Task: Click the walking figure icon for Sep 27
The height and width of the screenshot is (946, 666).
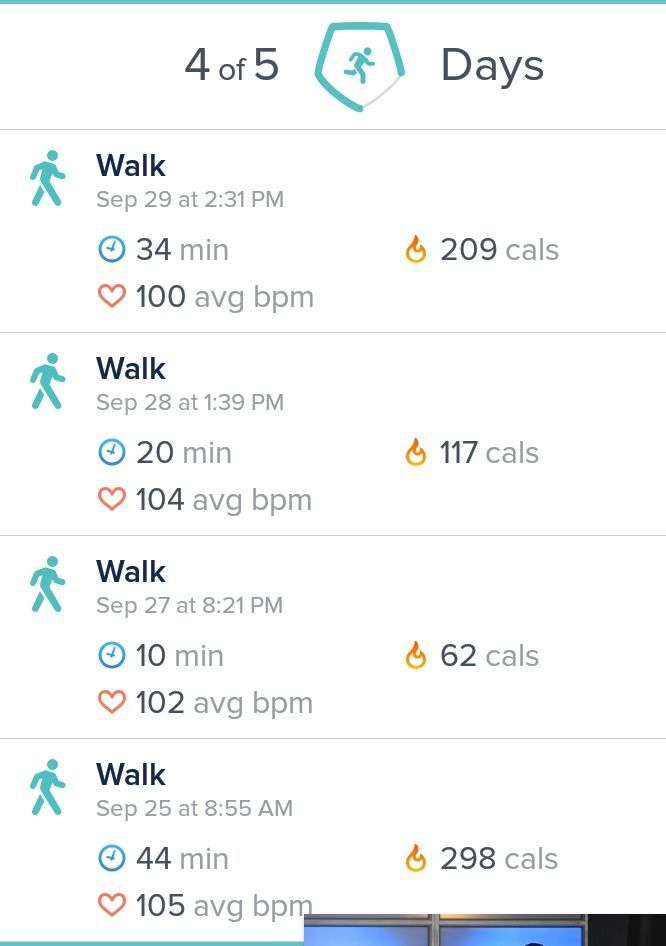Action: [x=47, y=585]
